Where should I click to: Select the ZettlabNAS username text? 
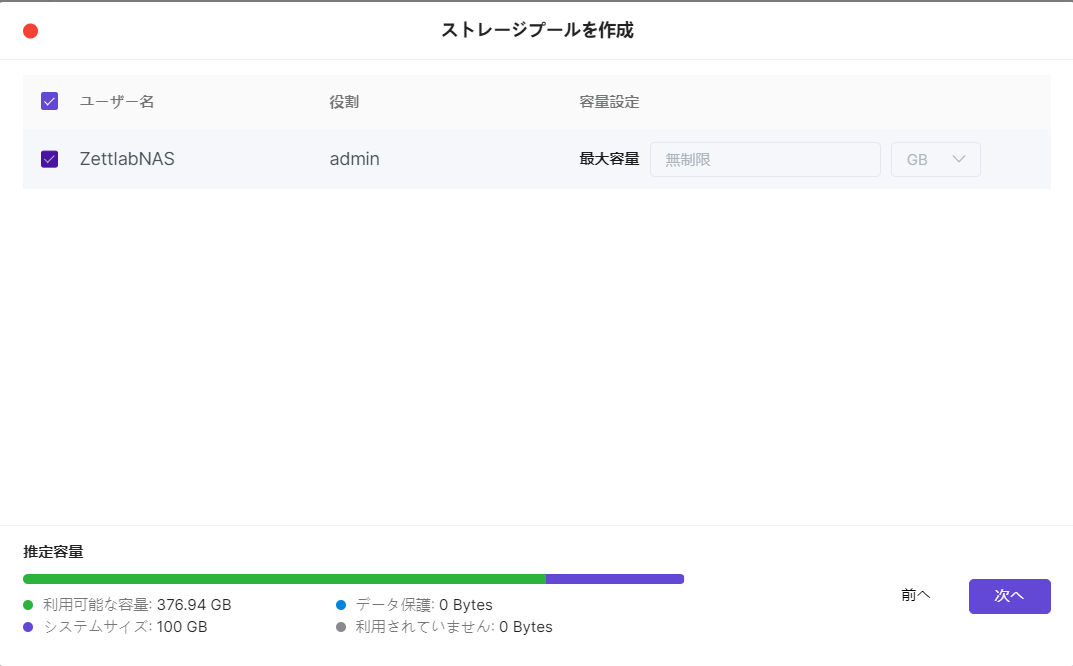127,159
